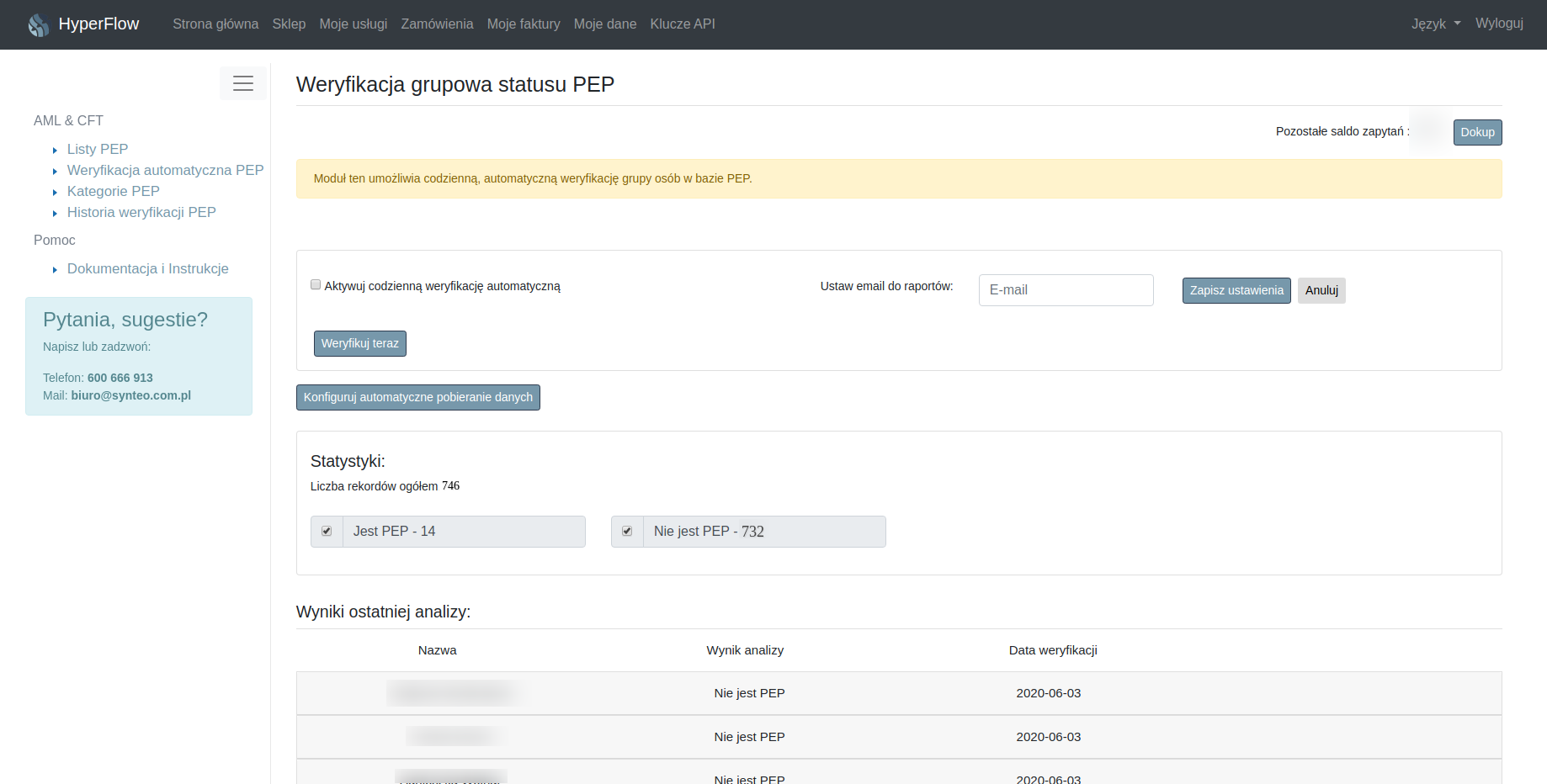The width and height of the screenshot is (1547, 784).
Task: Click the Dokup button
Action: point(1477,132)
